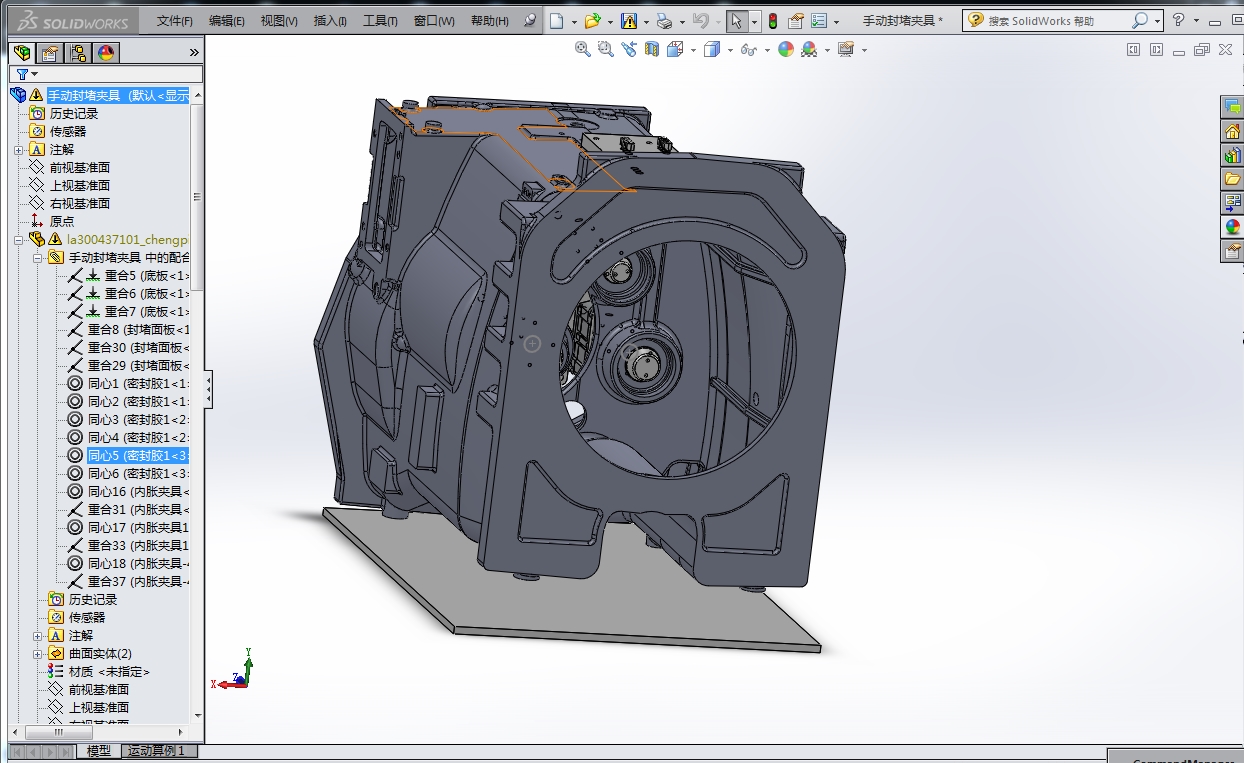Click the Section View icon

[x=652, y=49]
